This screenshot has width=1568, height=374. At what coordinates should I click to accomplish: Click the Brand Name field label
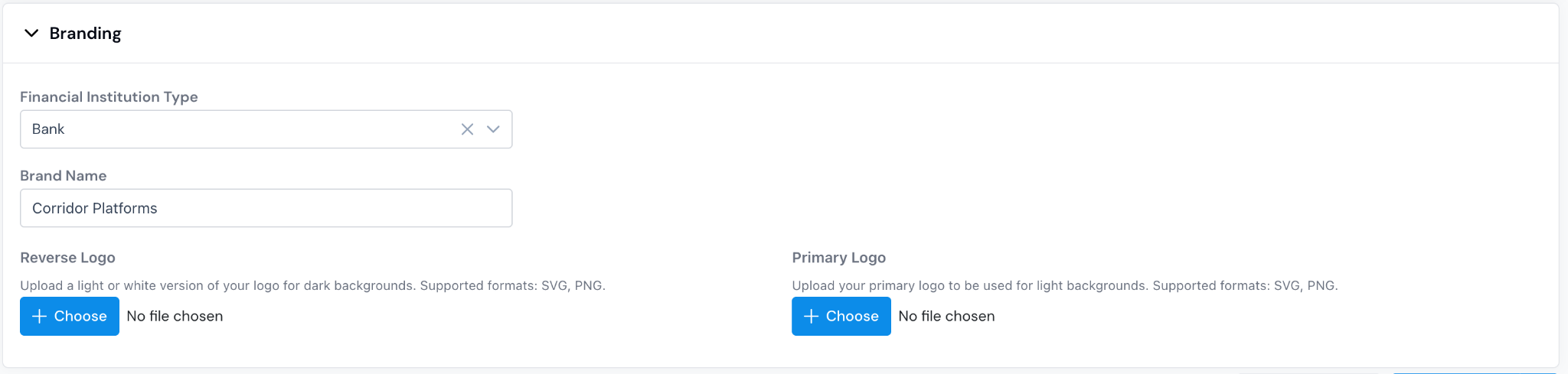[63, 175]
